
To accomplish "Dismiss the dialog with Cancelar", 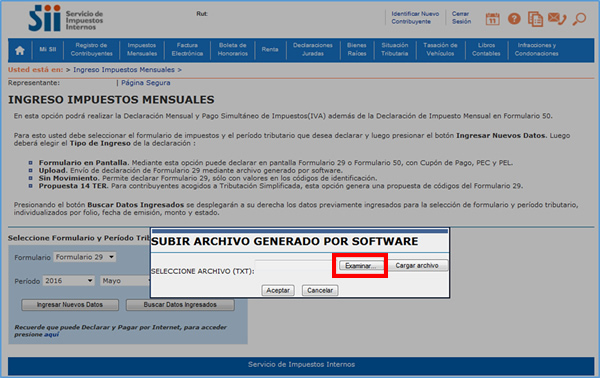I will [320, 290].
